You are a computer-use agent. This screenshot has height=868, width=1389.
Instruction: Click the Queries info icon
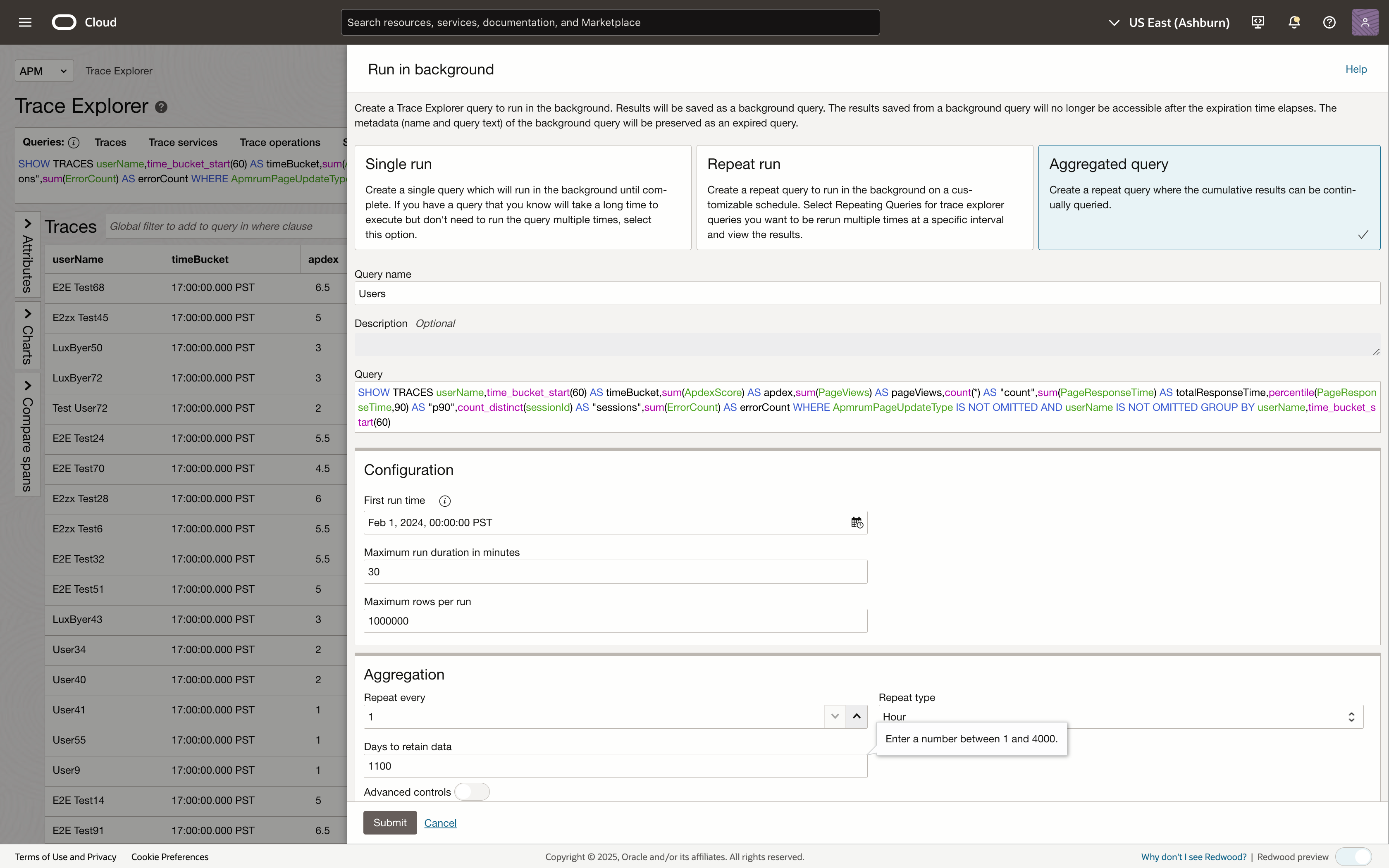(74, 142)
